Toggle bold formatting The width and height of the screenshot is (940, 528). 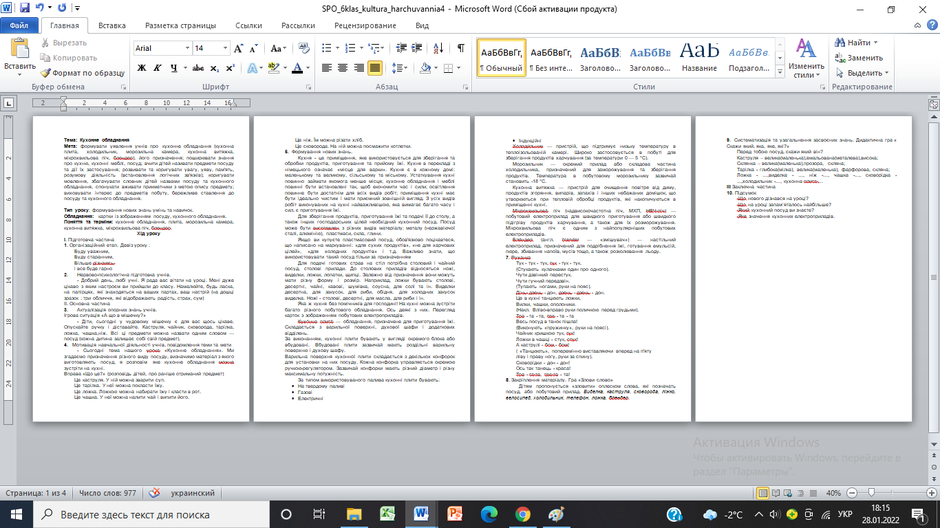coord(141,68)
